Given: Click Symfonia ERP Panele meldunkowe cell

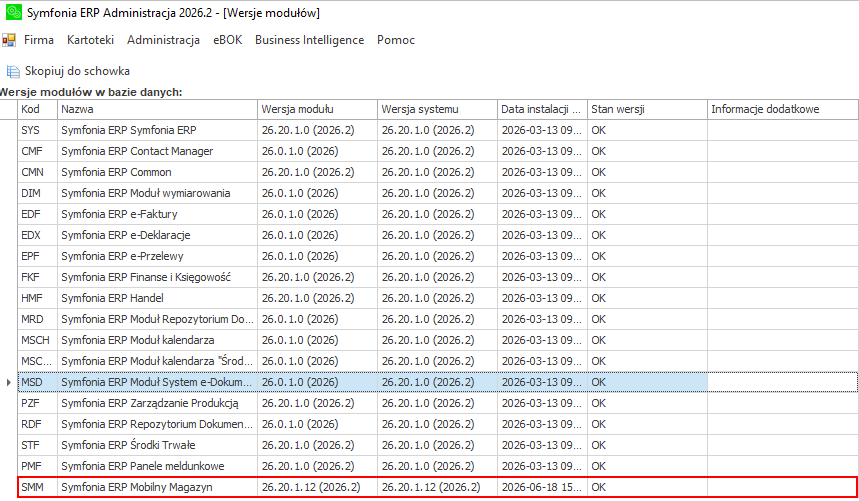Looking at the screenshot, I should point(157,466).
